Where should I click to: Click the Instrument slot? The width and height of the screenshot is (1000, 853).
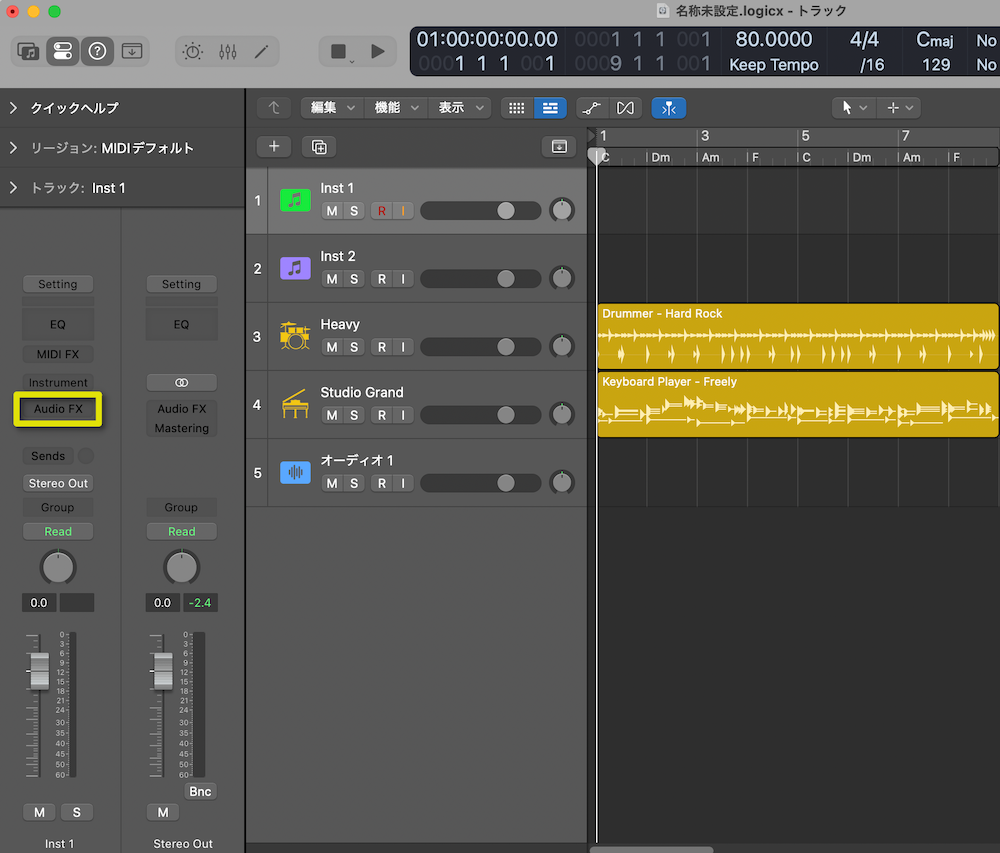click(58, 383)
